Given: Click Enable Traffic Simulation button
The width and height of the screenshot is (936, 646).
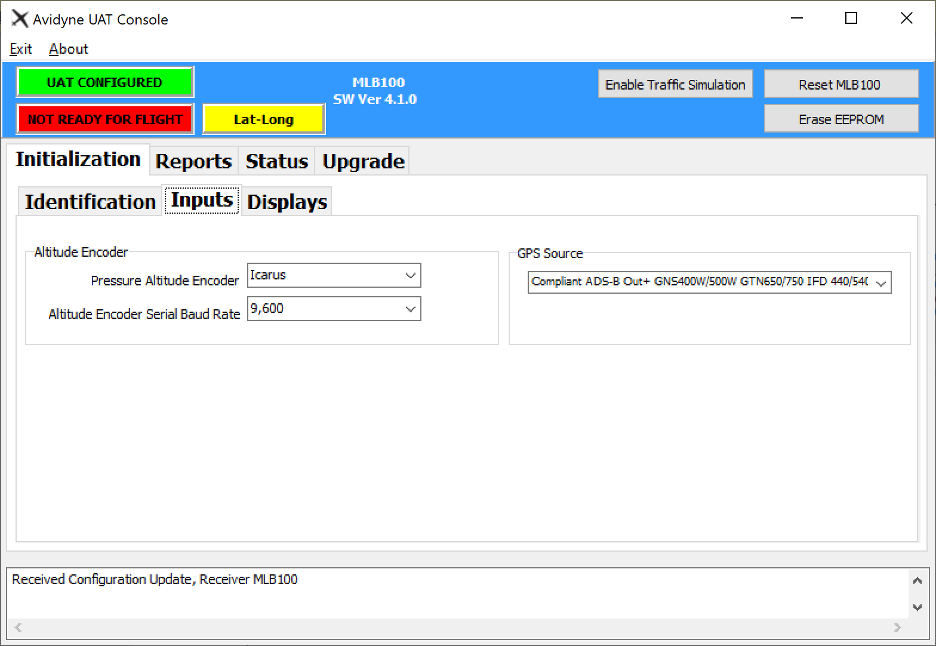Looking at the screenshot, I should (675, 84).
